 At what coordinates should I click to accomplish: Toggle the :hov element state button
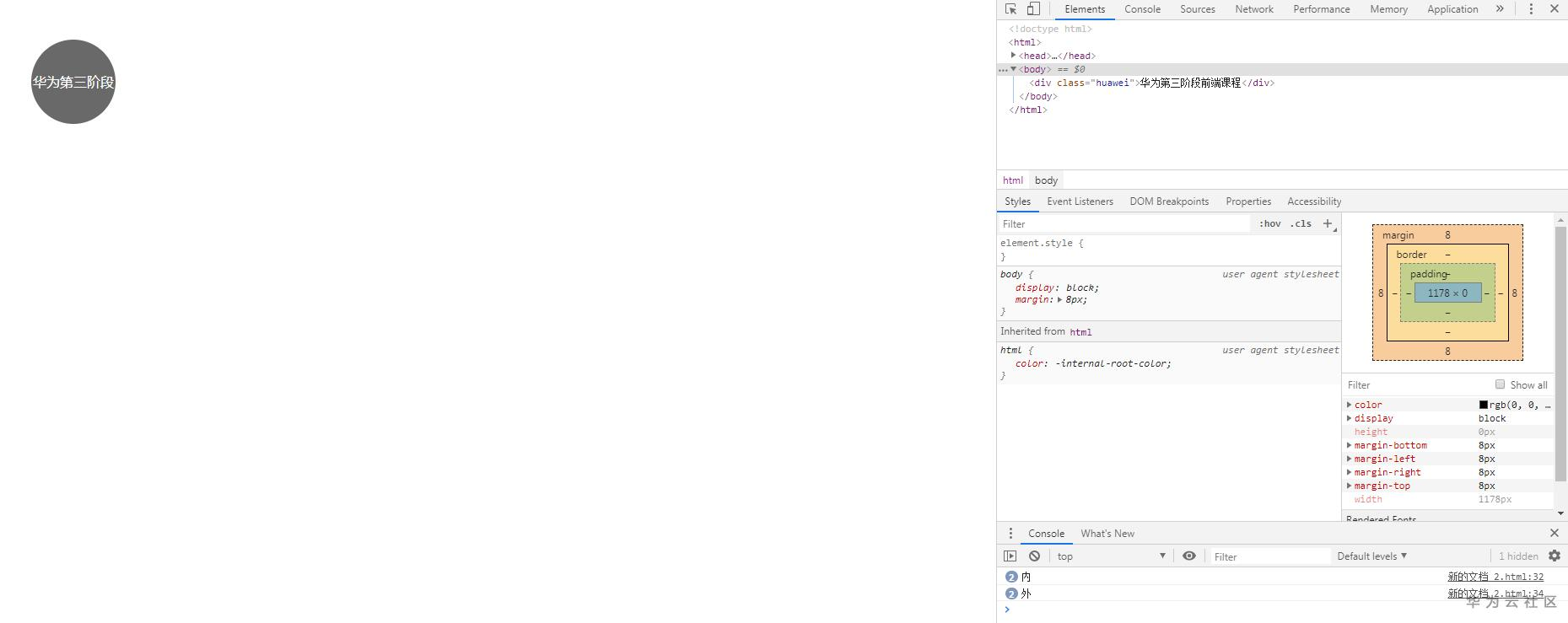1269,224
